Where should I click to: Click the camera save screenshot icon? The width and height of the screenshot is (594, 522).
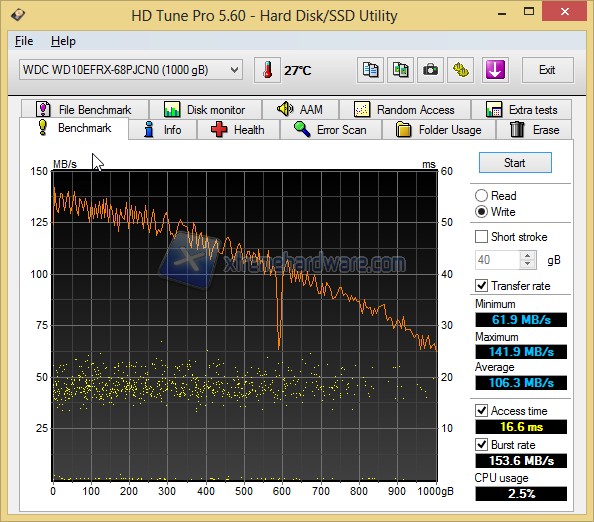(430, 70)
